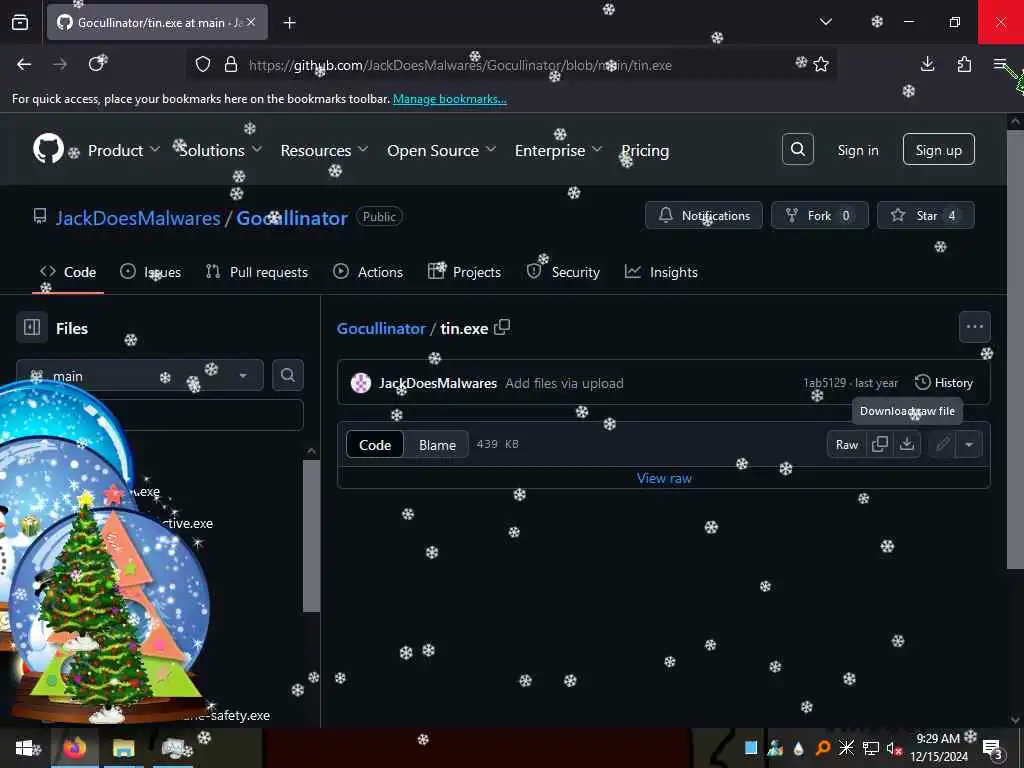This screenshot has height=768, width=1024.
Task: Expand the Solutions menu
Action: click(x=221, y=150)
